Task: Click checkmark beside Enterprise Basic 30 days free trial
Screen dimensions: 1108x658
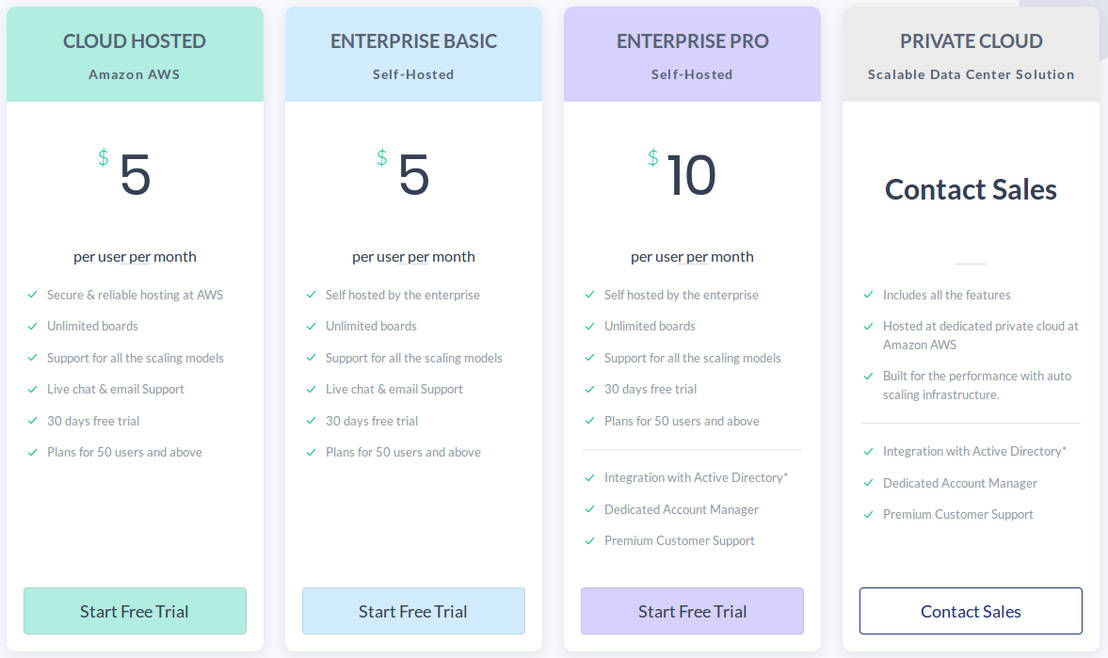Action: 312,421
